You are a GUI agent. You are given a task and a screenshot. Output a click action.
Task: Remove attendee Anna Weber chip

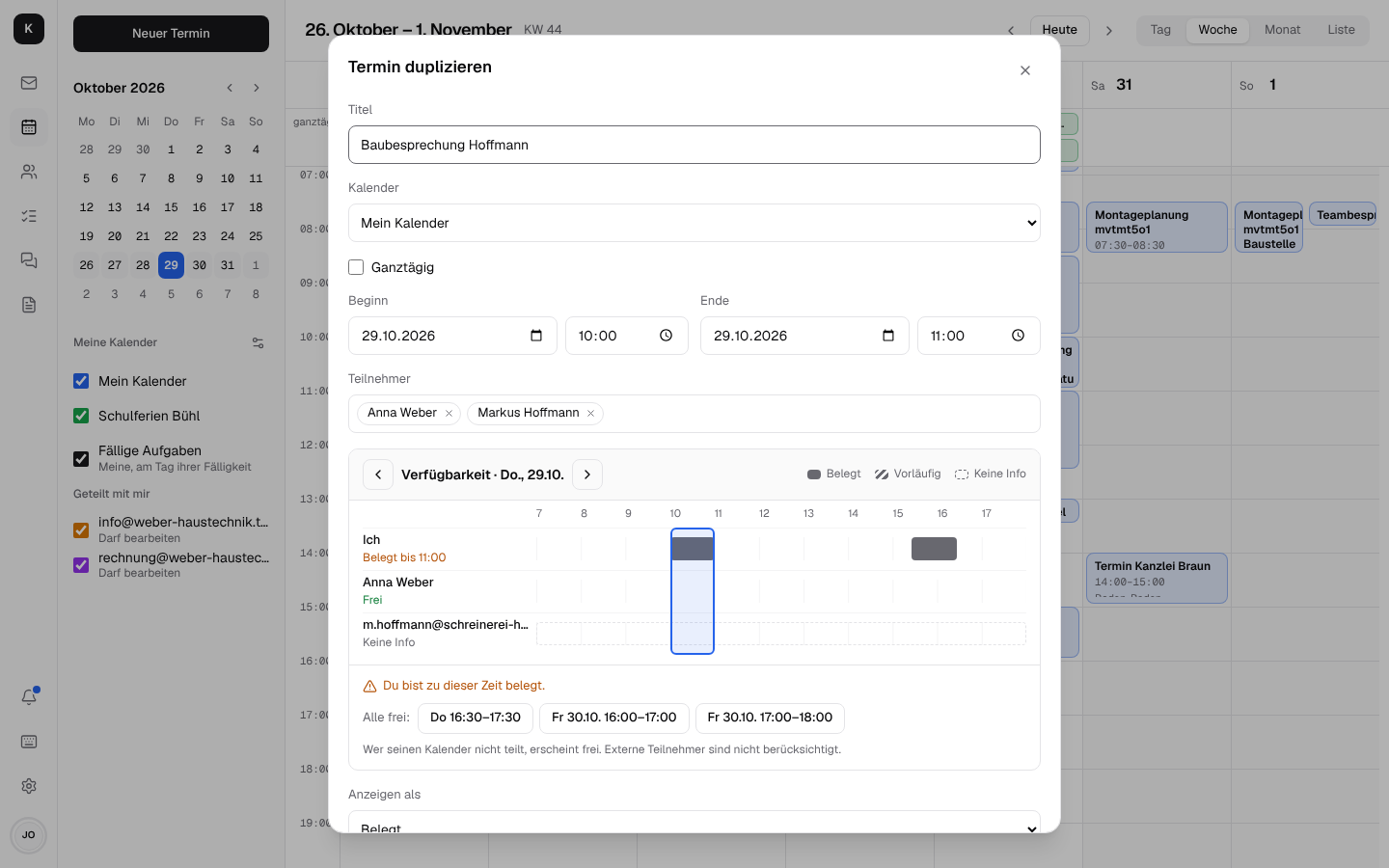click(449, 414)
